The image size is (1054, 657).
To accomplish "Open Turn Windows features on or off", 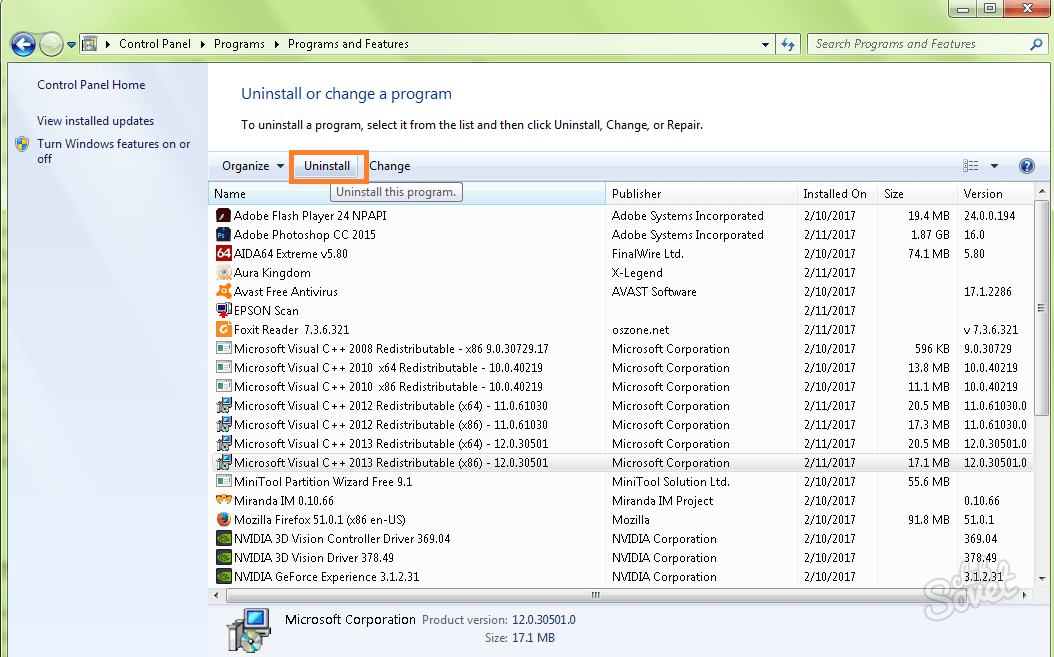I will click(114, 151).
